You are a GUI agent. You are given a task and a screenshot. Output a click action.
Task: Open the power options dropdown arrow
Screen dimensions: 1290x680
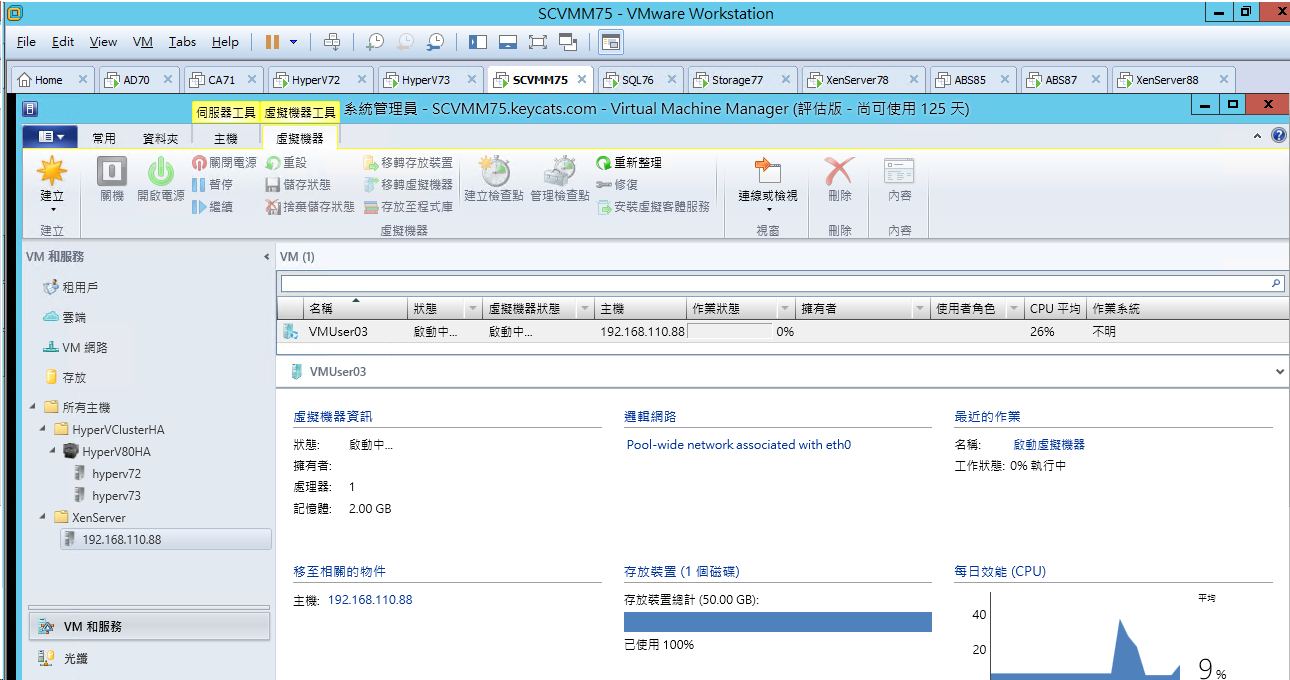293,42
